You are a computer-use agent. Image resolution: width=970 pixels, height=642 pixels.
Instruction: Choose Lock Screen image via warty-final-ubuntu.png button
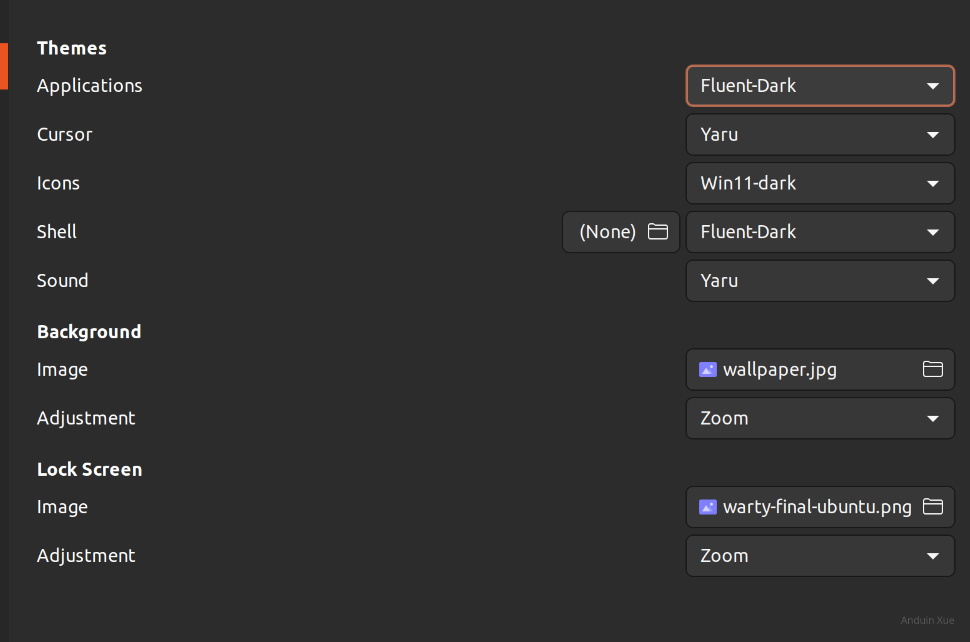click(x=819, y=507)
